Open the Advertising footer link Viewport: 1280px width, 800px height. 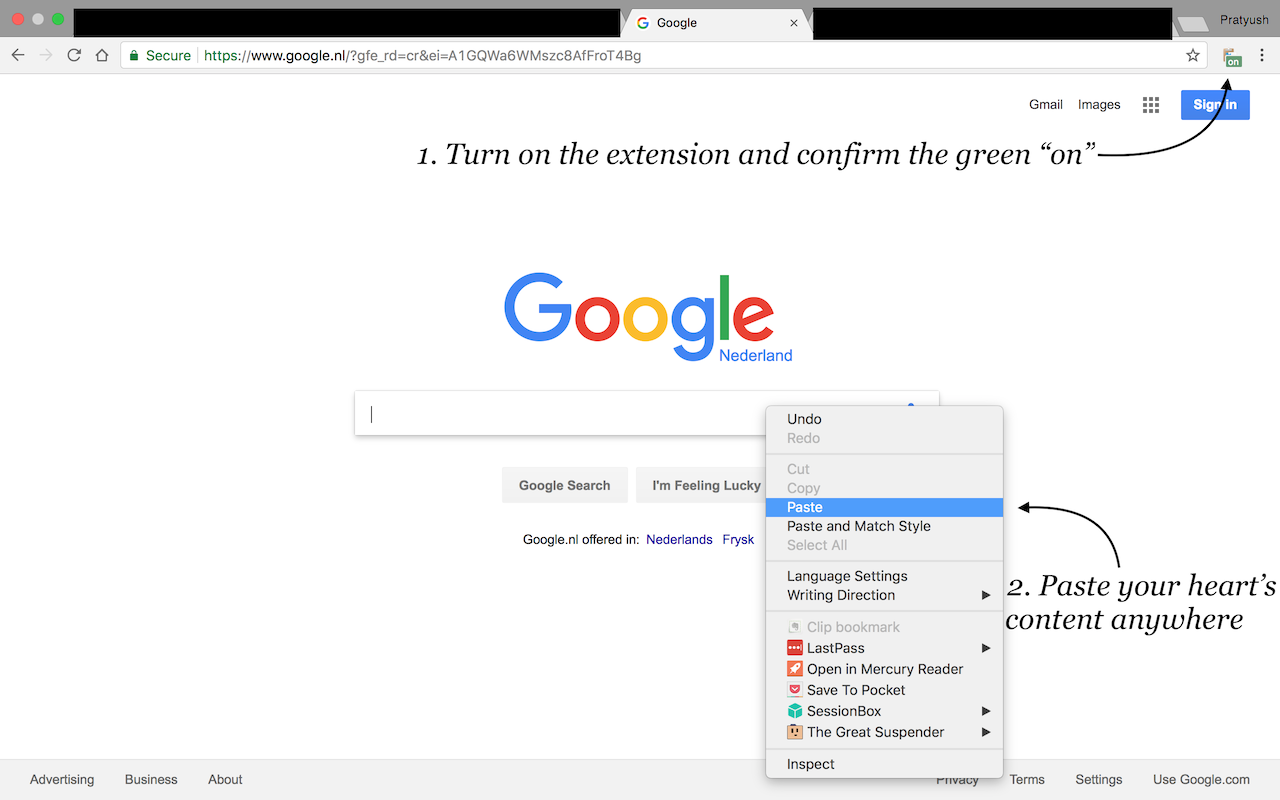62,780
